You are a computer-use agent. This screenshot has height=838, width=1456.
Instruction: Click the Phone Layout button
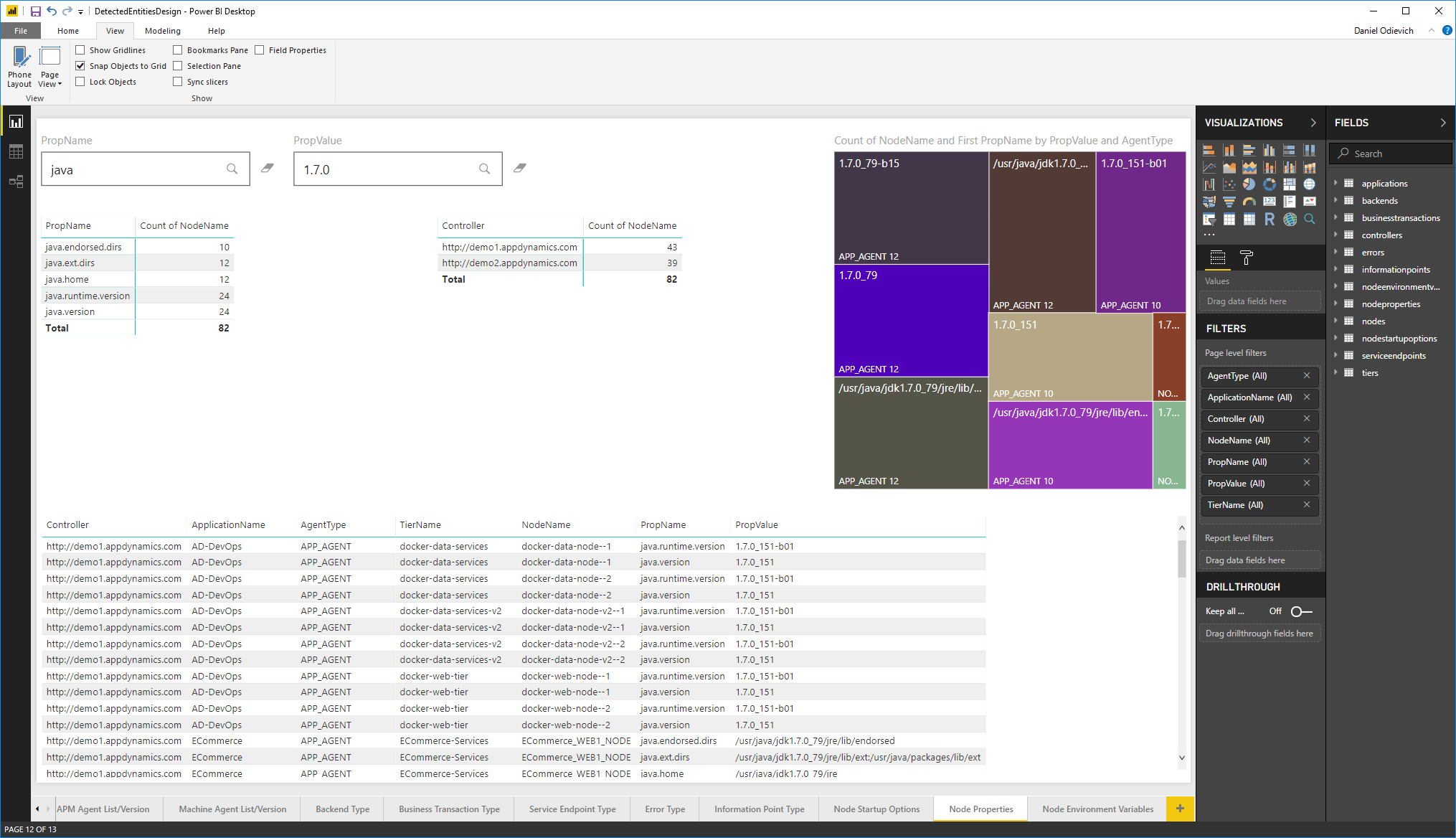[20, 66]
